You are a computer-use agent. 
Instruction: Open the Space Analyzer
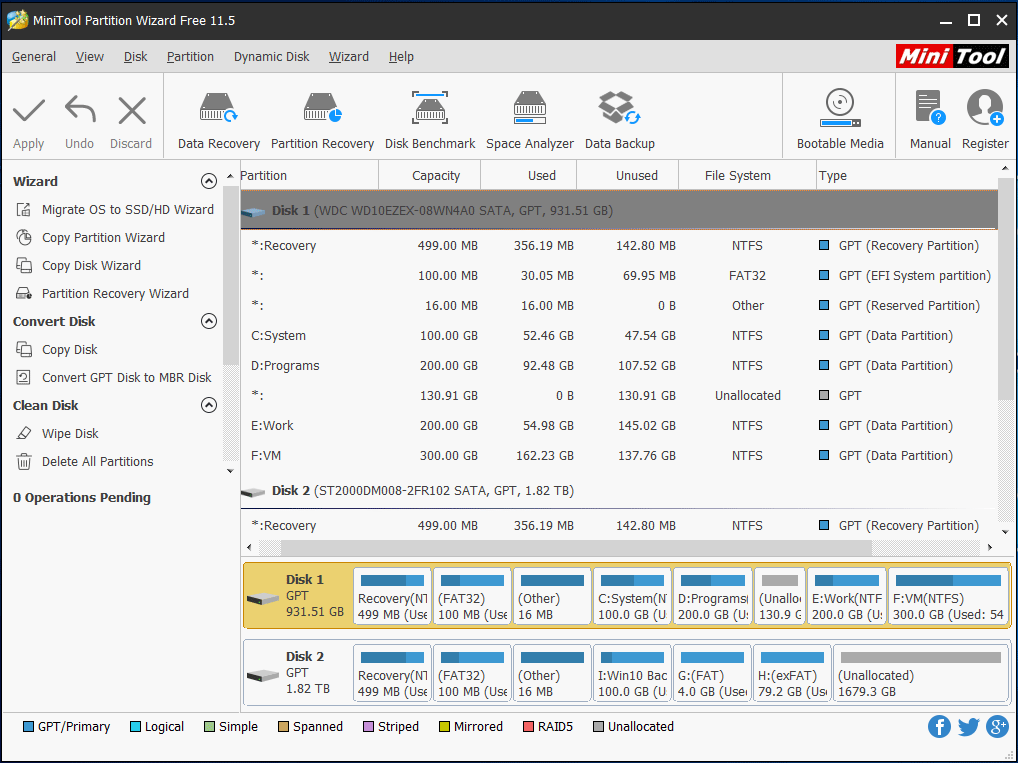pyautogui.click(x=529, y=116)
